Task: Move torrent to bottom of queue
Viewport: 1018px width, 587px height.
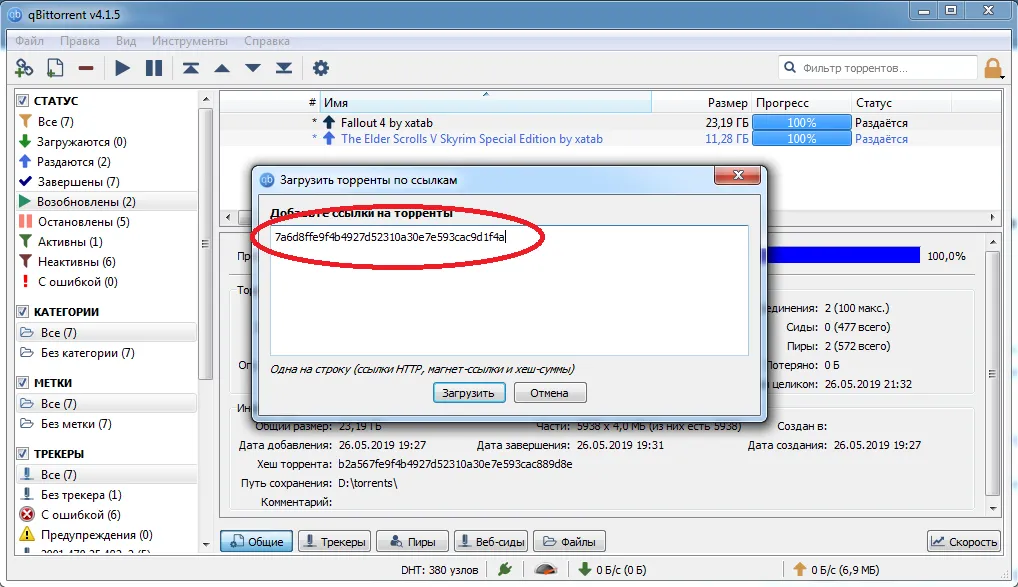Action: (284, 68)
